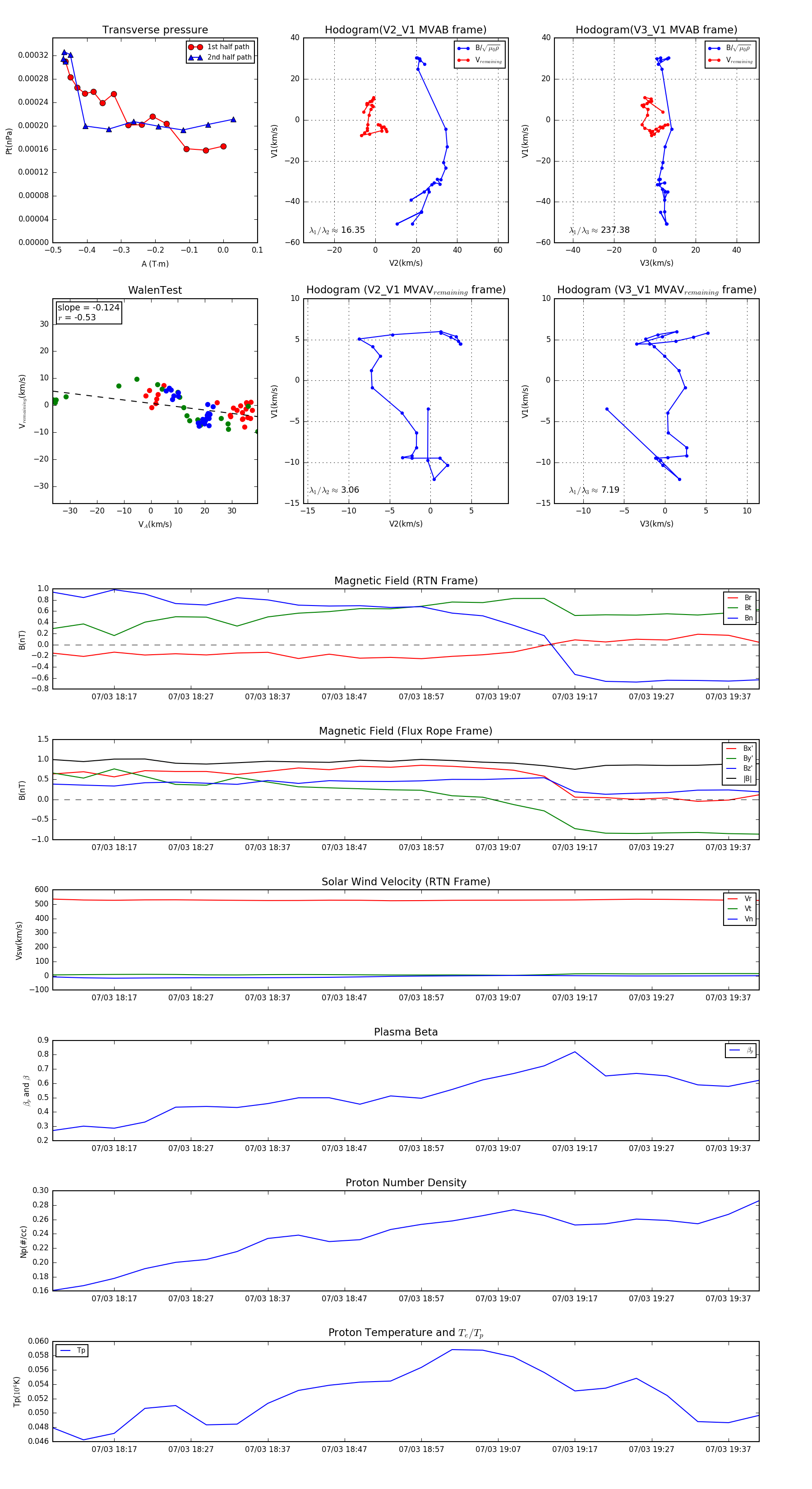Select the "Bz'" legend entry
The height and width of the screenshot is (1489, 812).
pyautogui.click(x=739, y=768)
